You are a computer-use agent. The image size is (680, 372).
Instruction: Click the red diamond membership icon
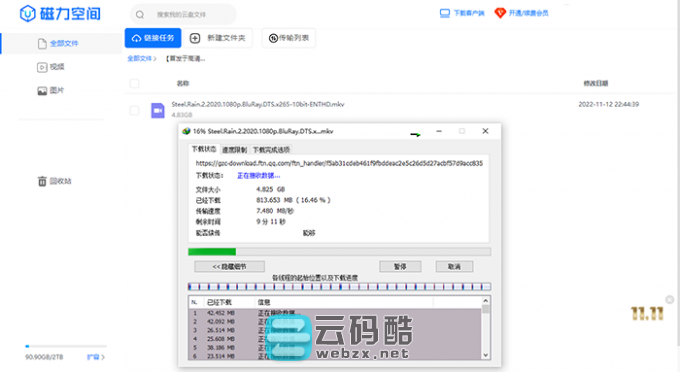click(x=500, y=13)
